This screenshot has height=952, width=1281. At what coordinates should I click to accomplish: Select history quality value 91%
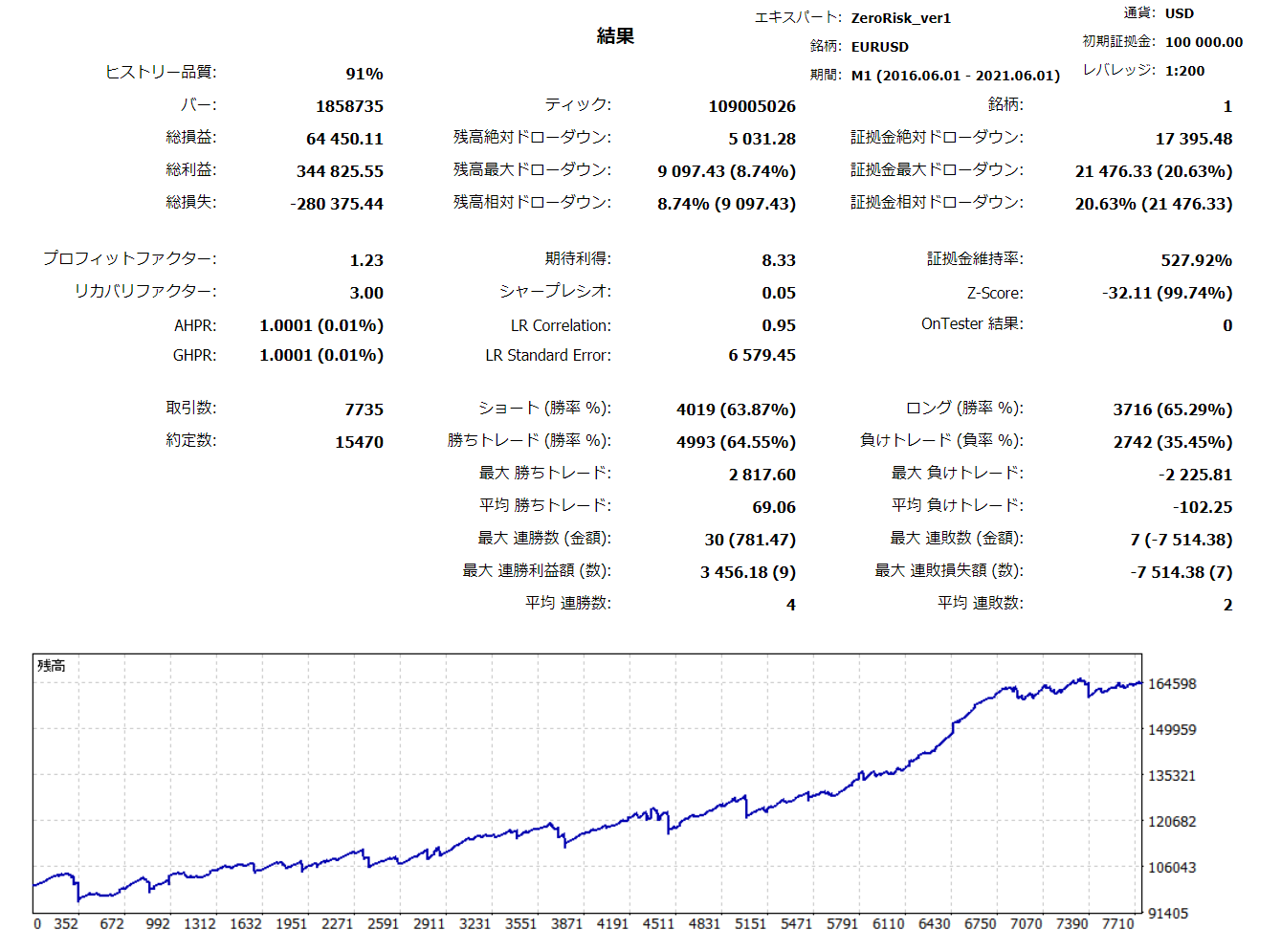[364, 74]
